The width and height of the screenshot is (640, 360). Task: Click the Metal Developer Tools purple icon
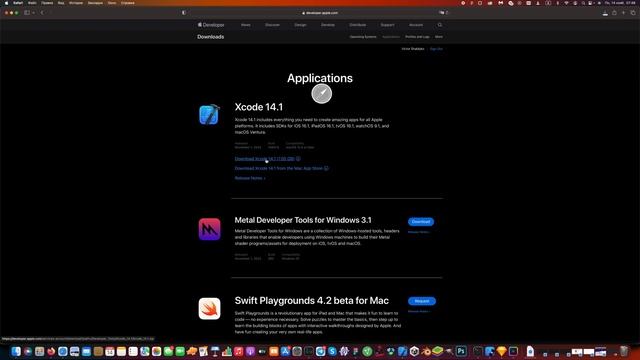(209, 229)
